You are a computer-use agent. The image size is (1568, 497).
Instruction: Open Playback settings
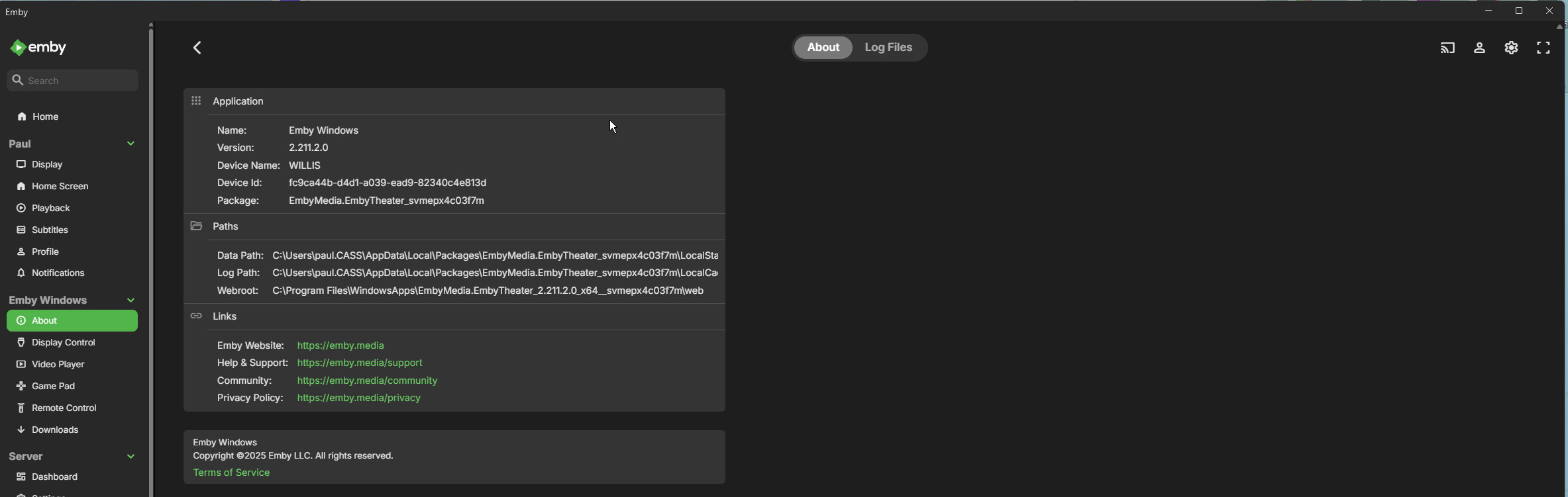tap(72, 208)
